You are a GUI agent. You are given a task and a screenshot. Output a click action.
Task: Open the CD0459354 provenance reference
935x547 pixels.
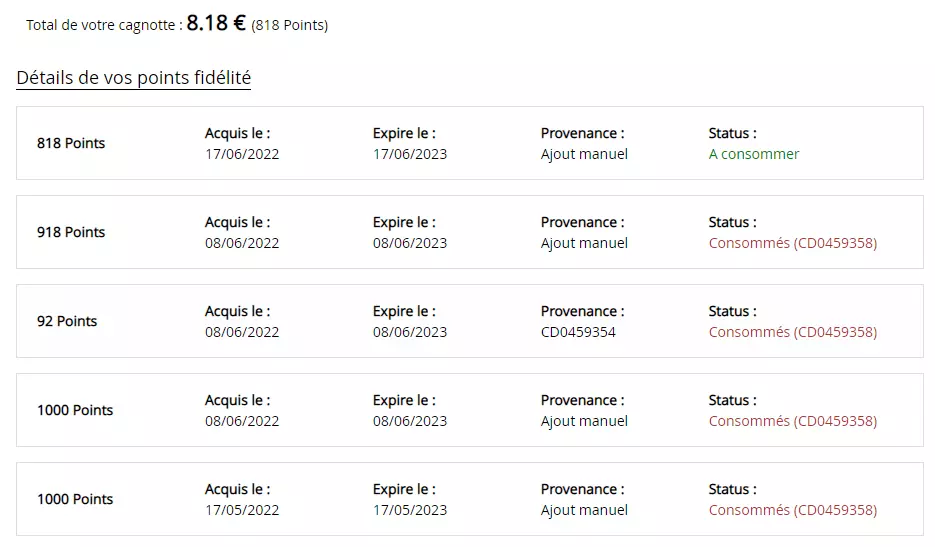(x=578, y=332)
